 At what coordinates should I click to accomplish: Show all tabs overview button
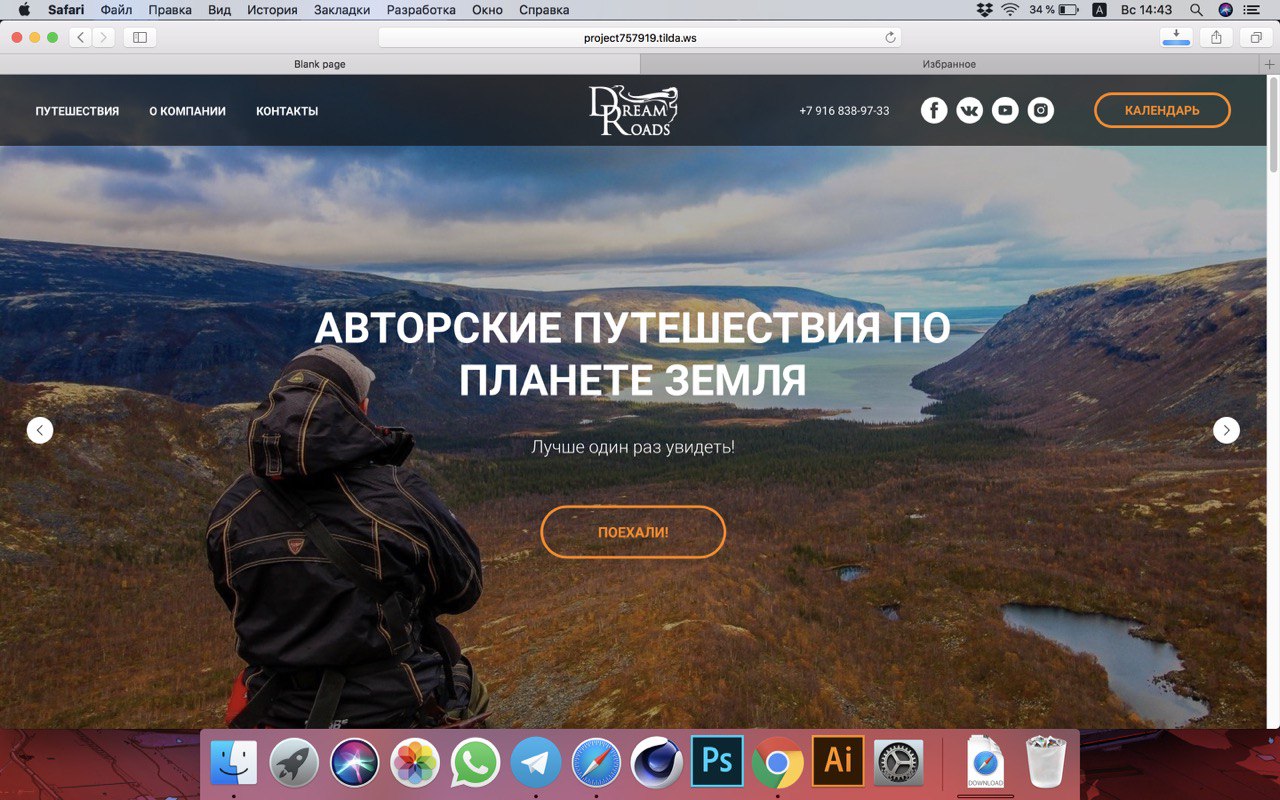pyautogui.click(x=1255, y=37)
